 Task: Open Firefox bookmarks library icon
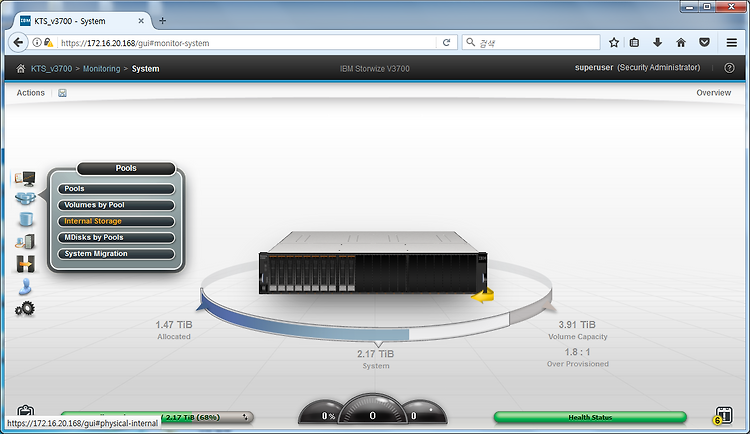click(x=634, y=43)
